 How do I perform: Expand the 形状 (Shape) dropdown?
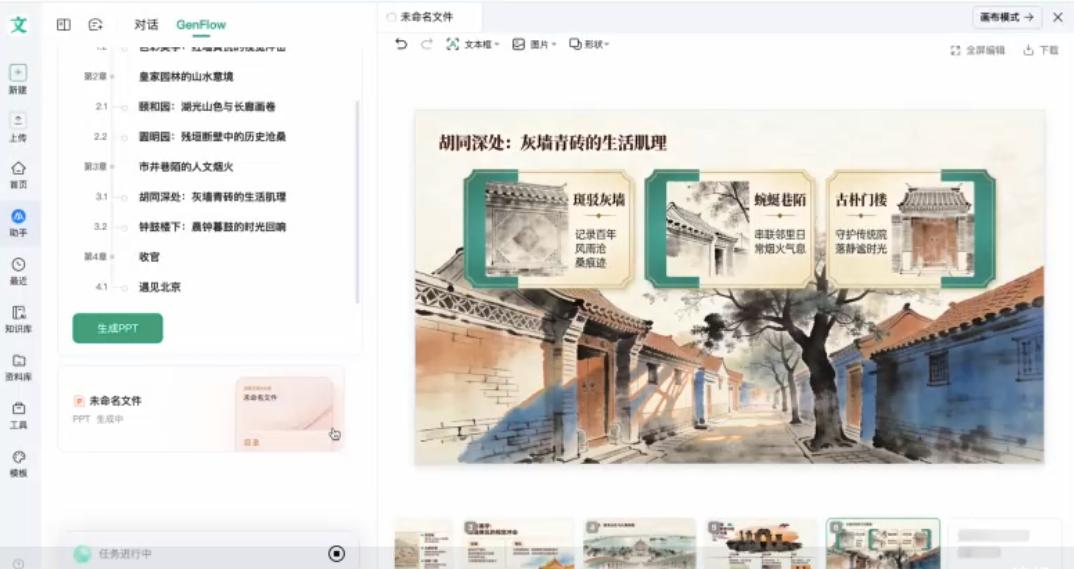(589, 44)
